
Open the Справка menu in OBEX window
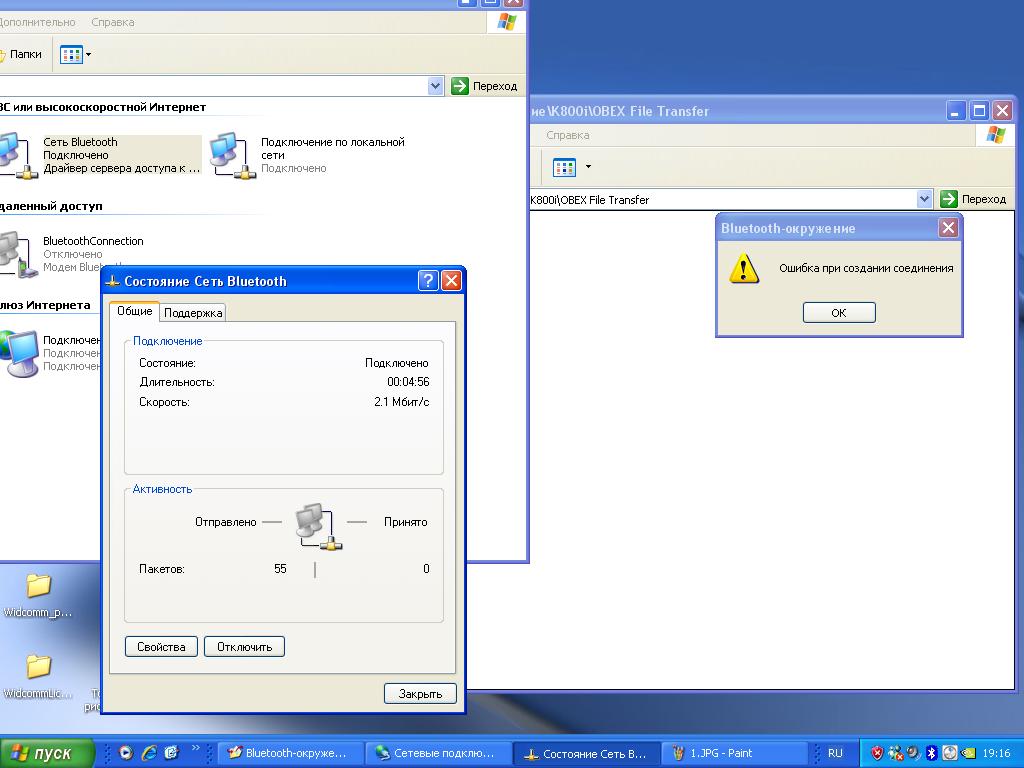567,135
